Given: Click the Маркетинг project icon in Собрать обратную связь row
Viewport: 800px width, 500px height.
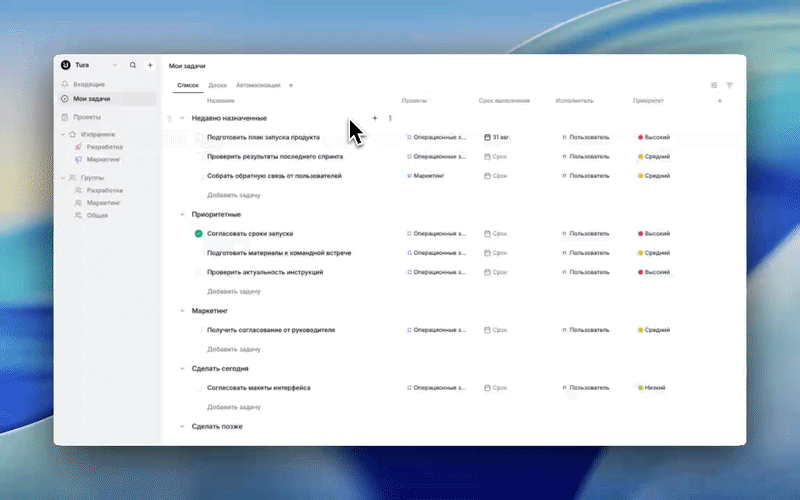Looking at the screenshot, I should coord(409,176).
